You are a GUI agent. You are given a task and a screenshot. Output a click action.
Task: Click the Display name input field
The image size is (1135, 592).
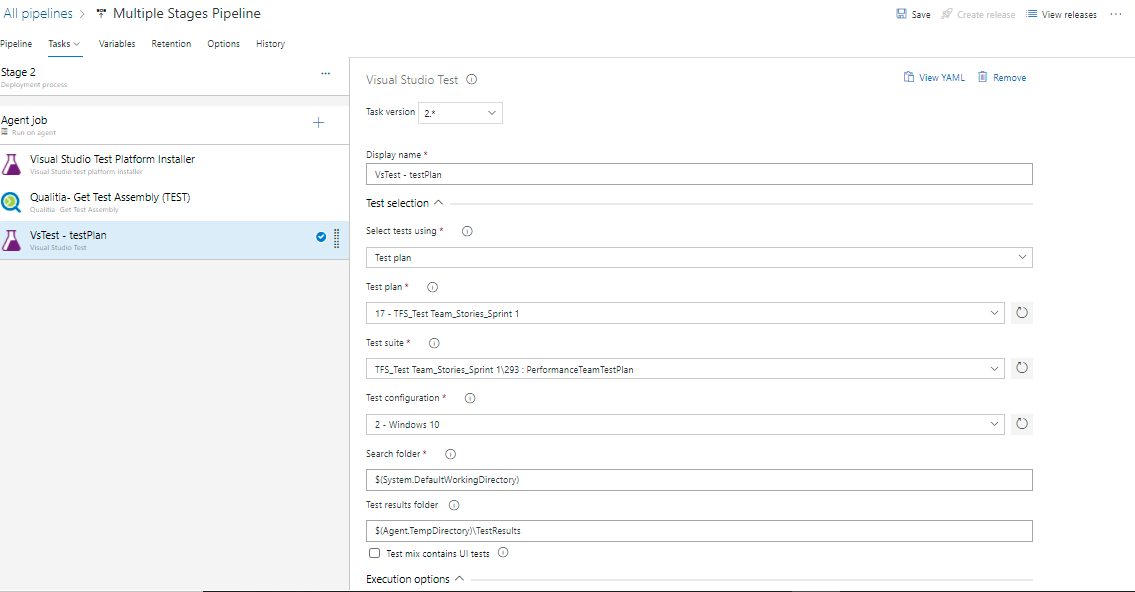698,174
